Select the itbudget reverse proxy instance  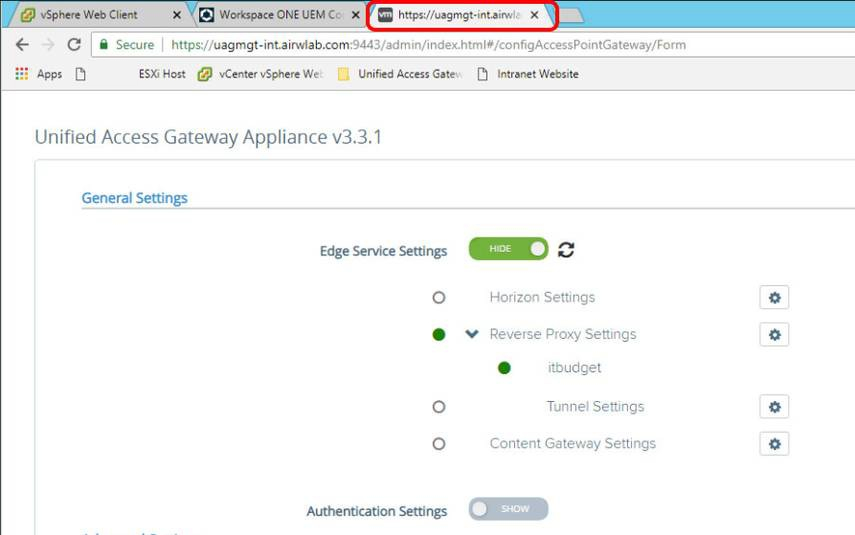coord(574,368)
